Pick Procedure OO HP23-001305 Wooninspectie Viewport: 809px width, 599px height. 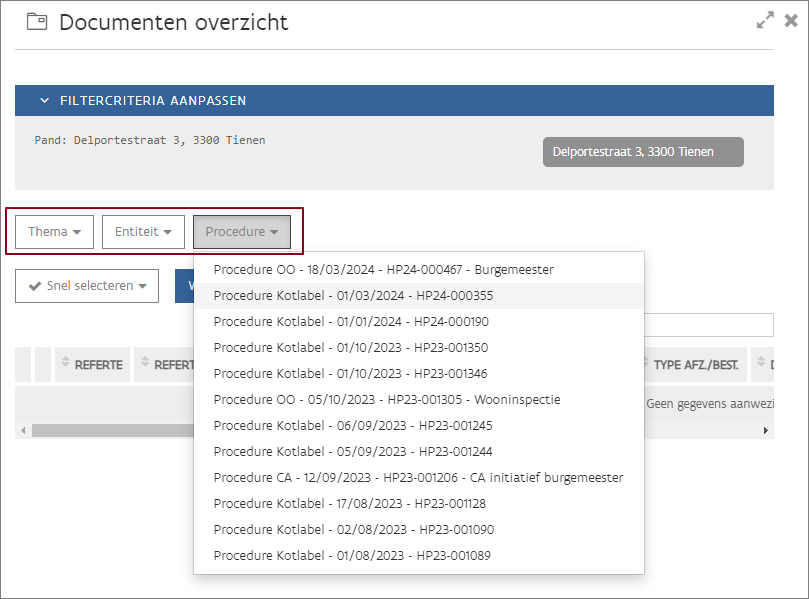point(387,400)
